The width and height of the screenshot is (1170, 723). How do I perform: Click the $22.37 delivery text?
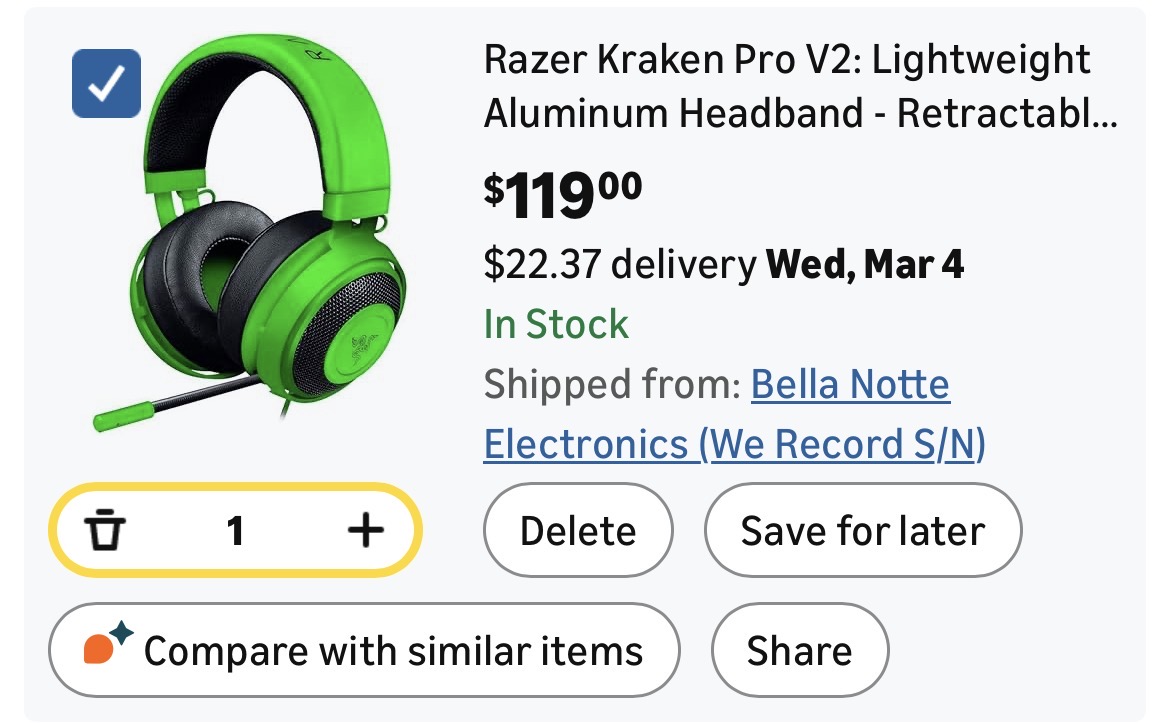pyautogui.click(x=619, y=264)
